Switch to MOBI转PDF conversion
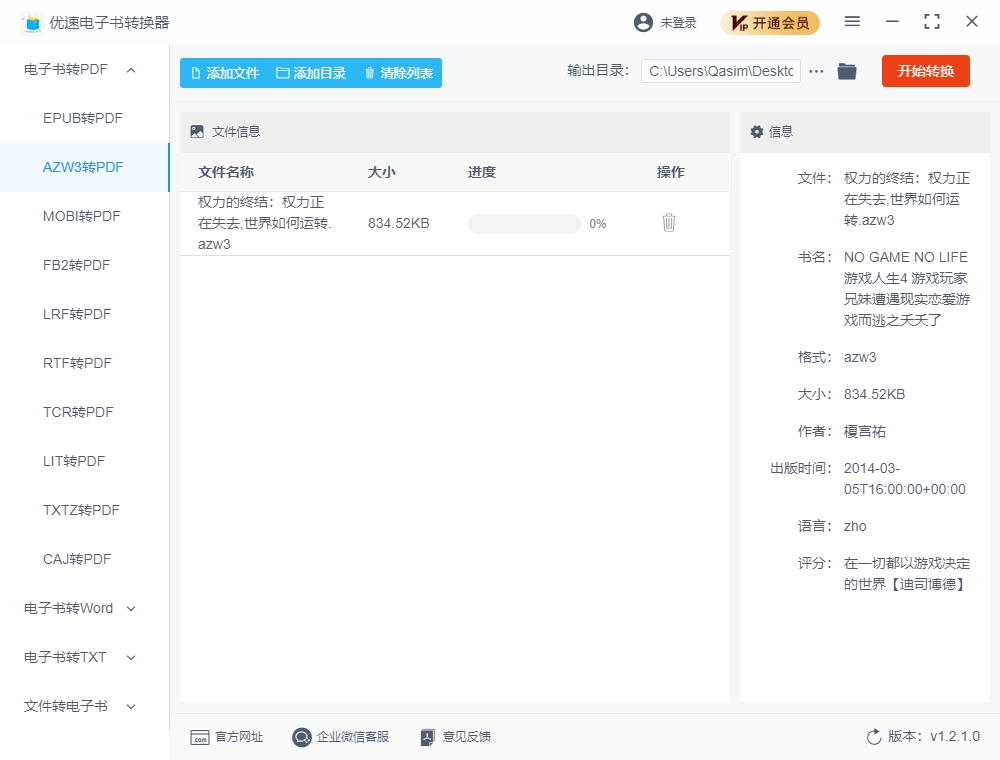Screen dimensions: 1000x760 pyautogui.click(x=83, y=216)
